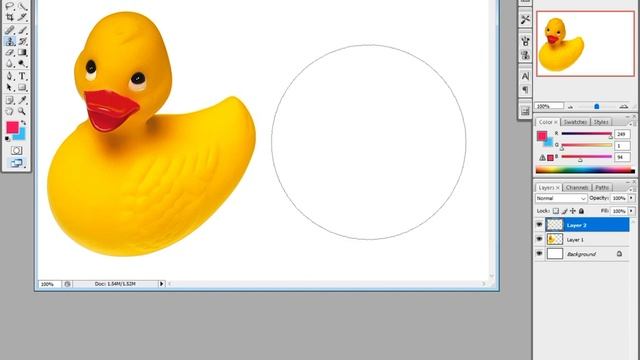This screenshot has width=640, height=360.
Task: Open the Paragraph panel icon
Action: click(x=525, y=89)
